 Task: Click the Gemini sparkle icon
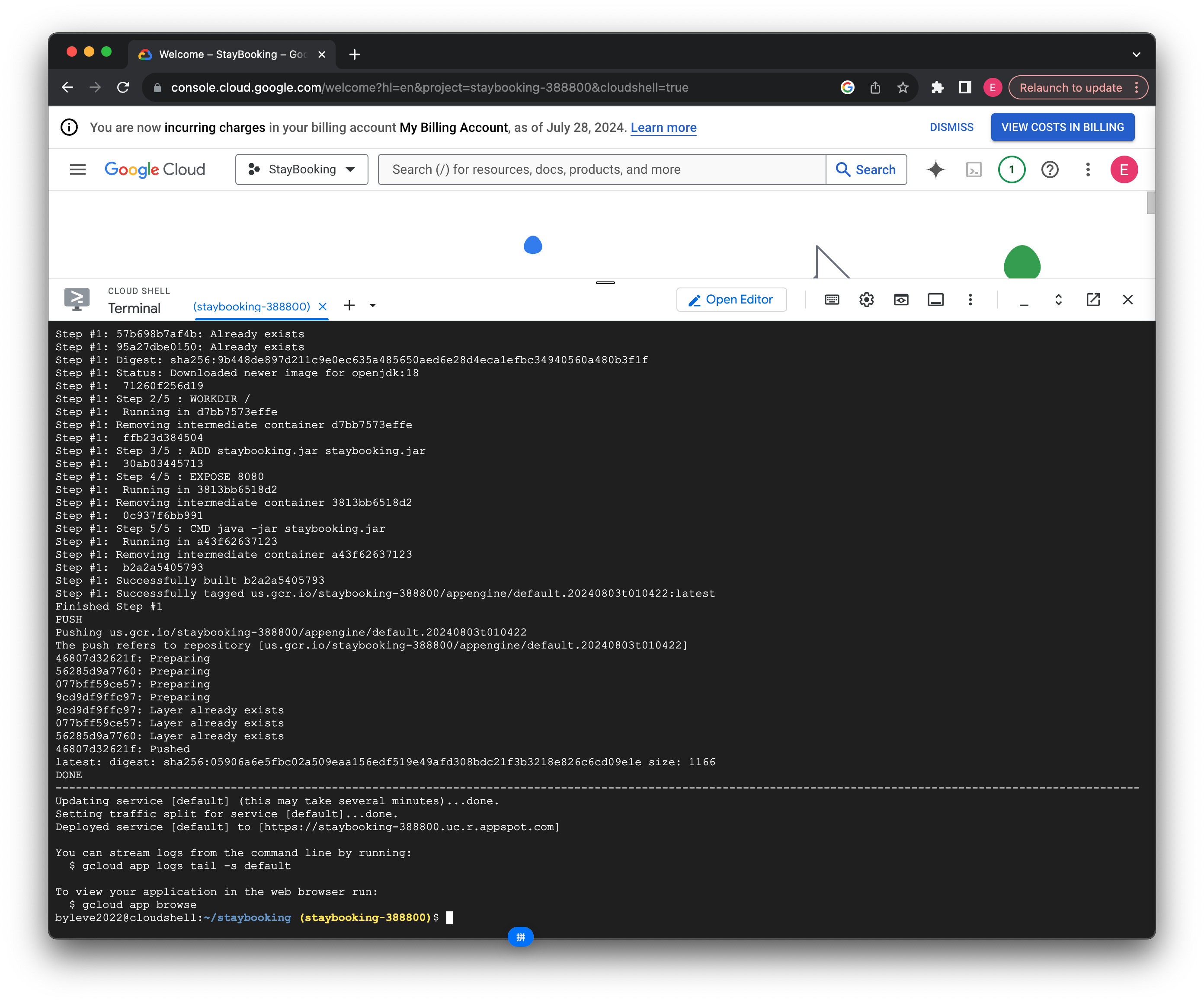(935, 169)
